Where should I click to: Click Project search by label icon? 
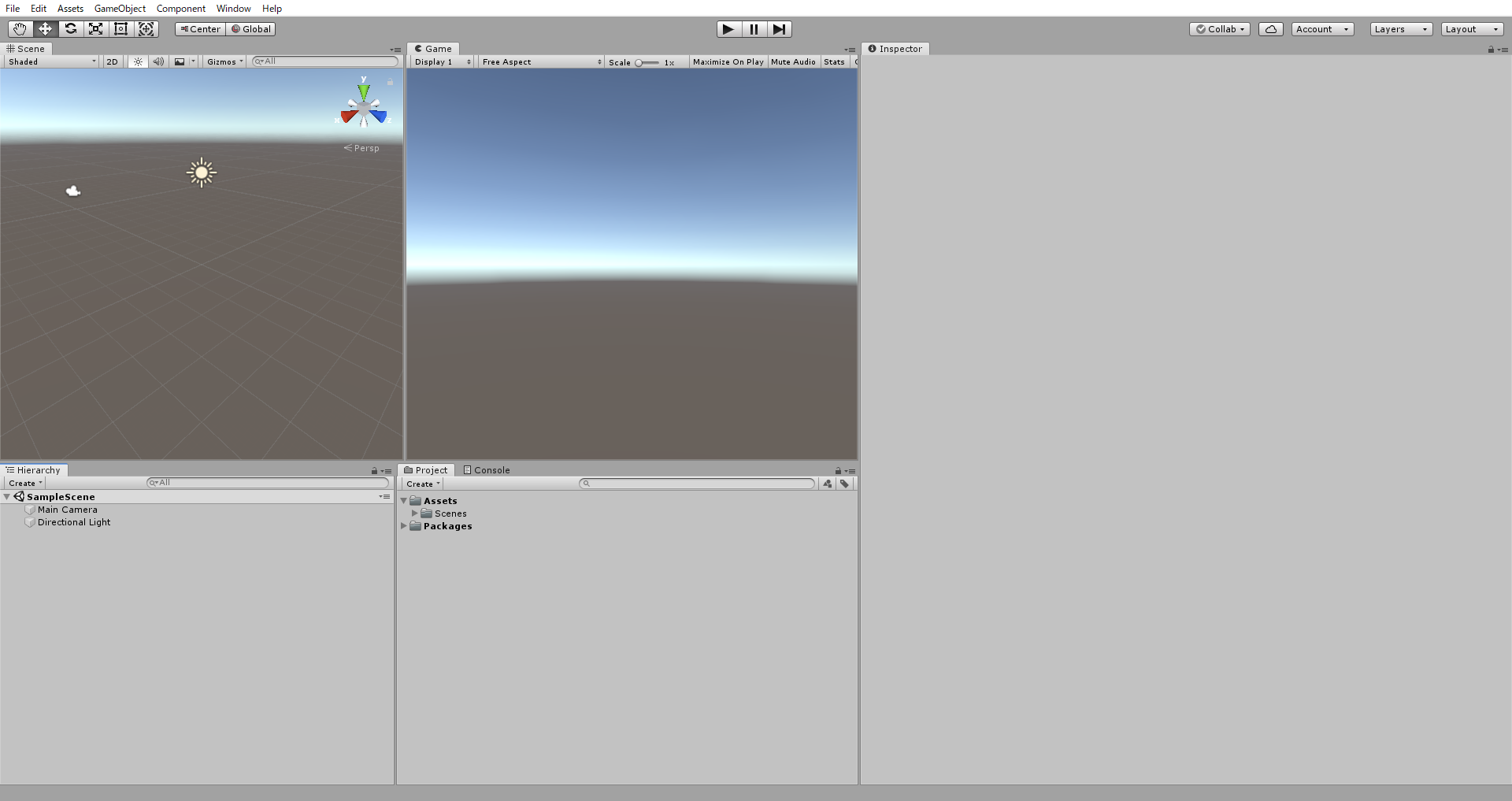coord(844,484)
